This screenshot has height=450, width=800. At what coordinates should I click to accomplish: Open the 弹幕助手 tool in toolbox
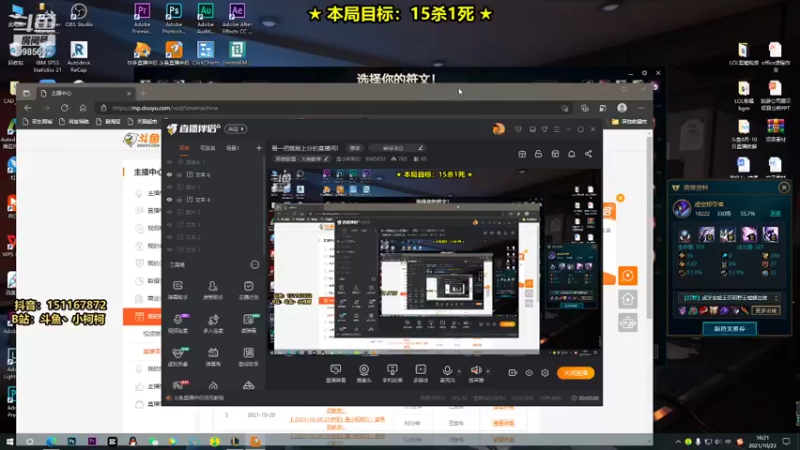[x=178, y=289]
